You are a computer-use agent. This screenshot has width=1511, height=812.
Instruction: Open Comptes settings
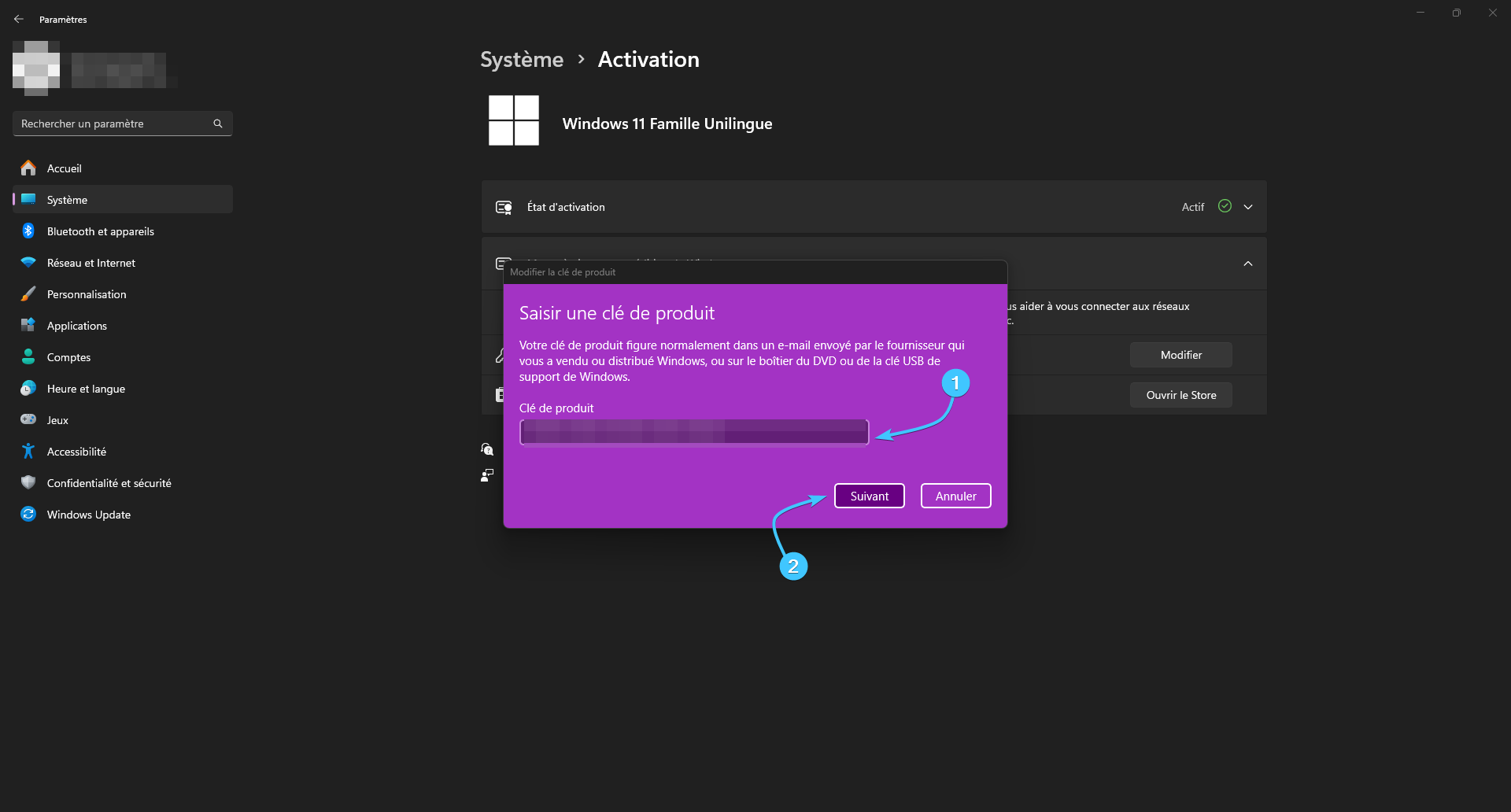(123, 357)
